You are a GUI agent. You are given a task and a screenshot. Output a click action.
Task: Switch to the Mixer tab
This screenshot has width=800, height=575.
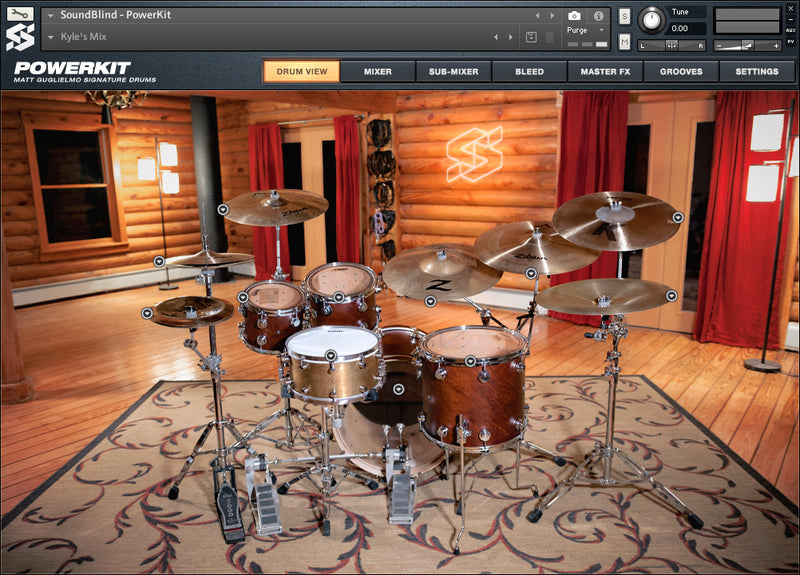coord(377,71)
